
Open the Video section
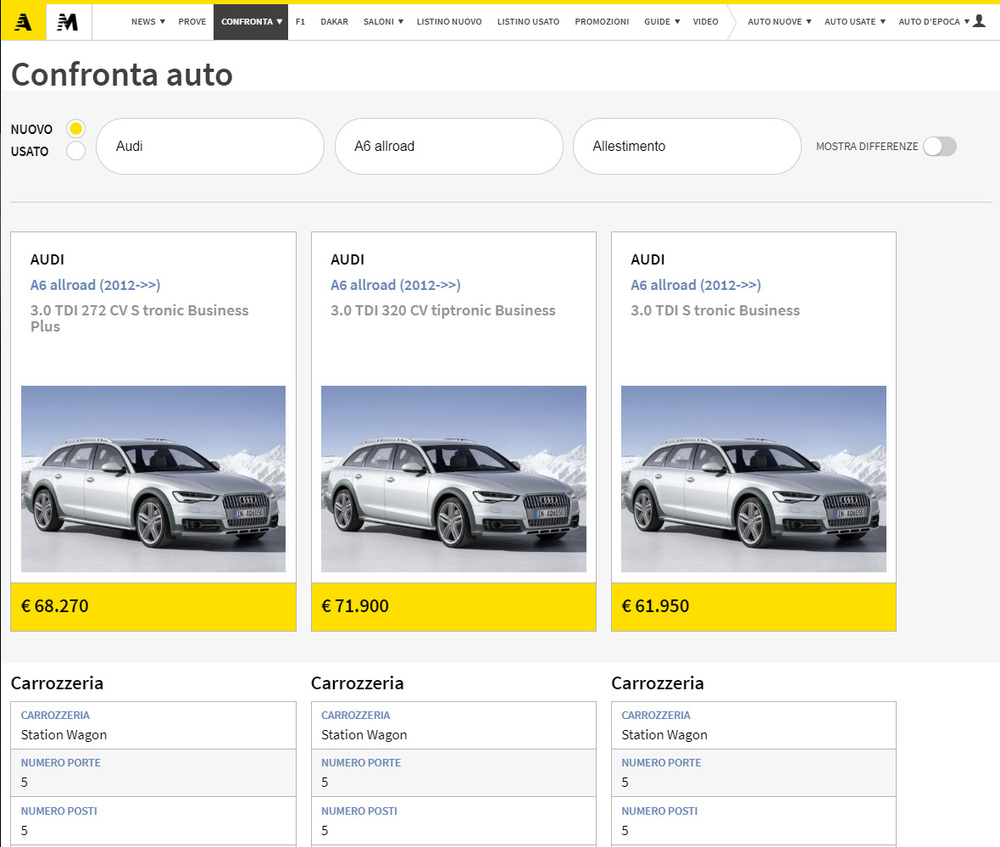coord(705,22)
